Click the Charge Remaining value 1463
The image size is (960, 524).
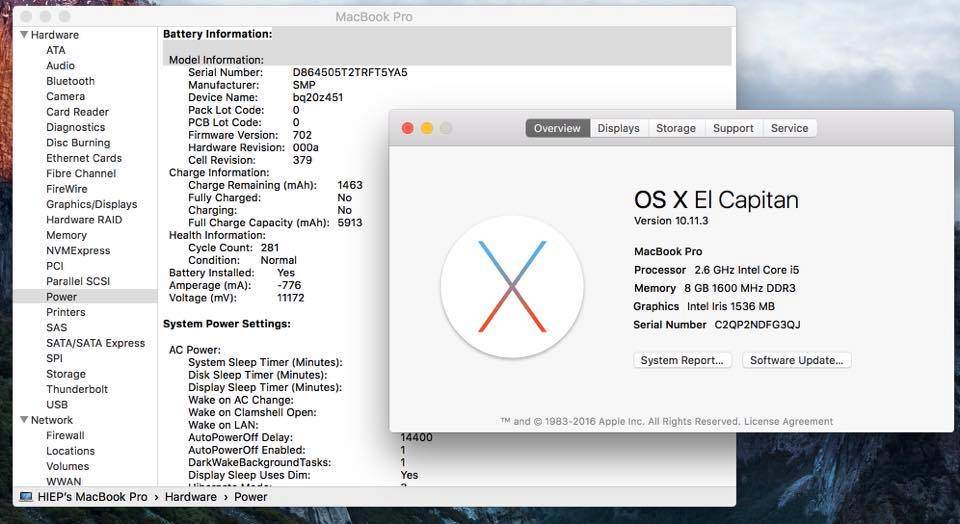(350, 185)
